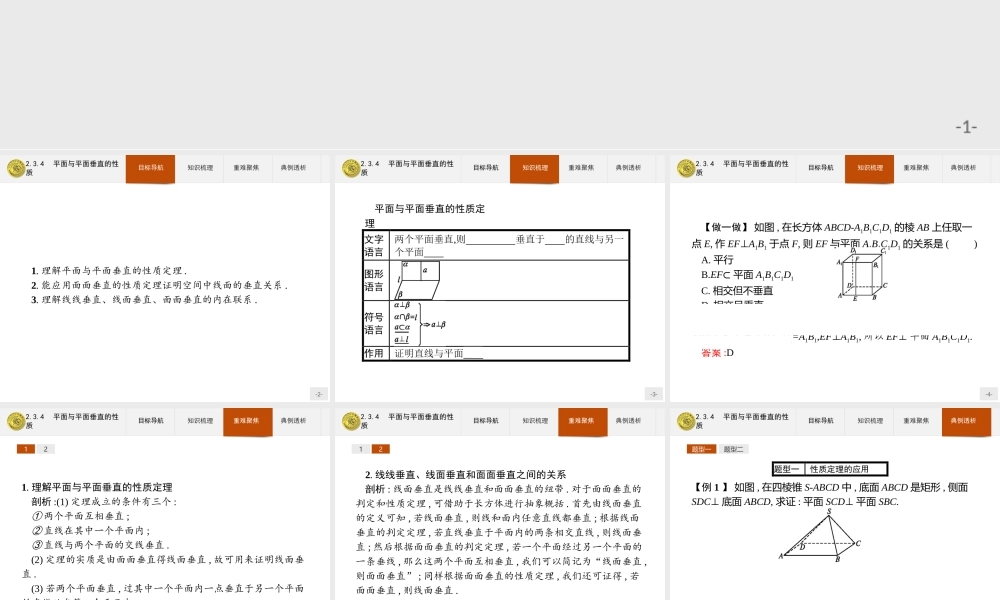Click the owl icon on the 重难聚焦 slide
This screenshot has width=1000, height=600.
pos(15,421)
